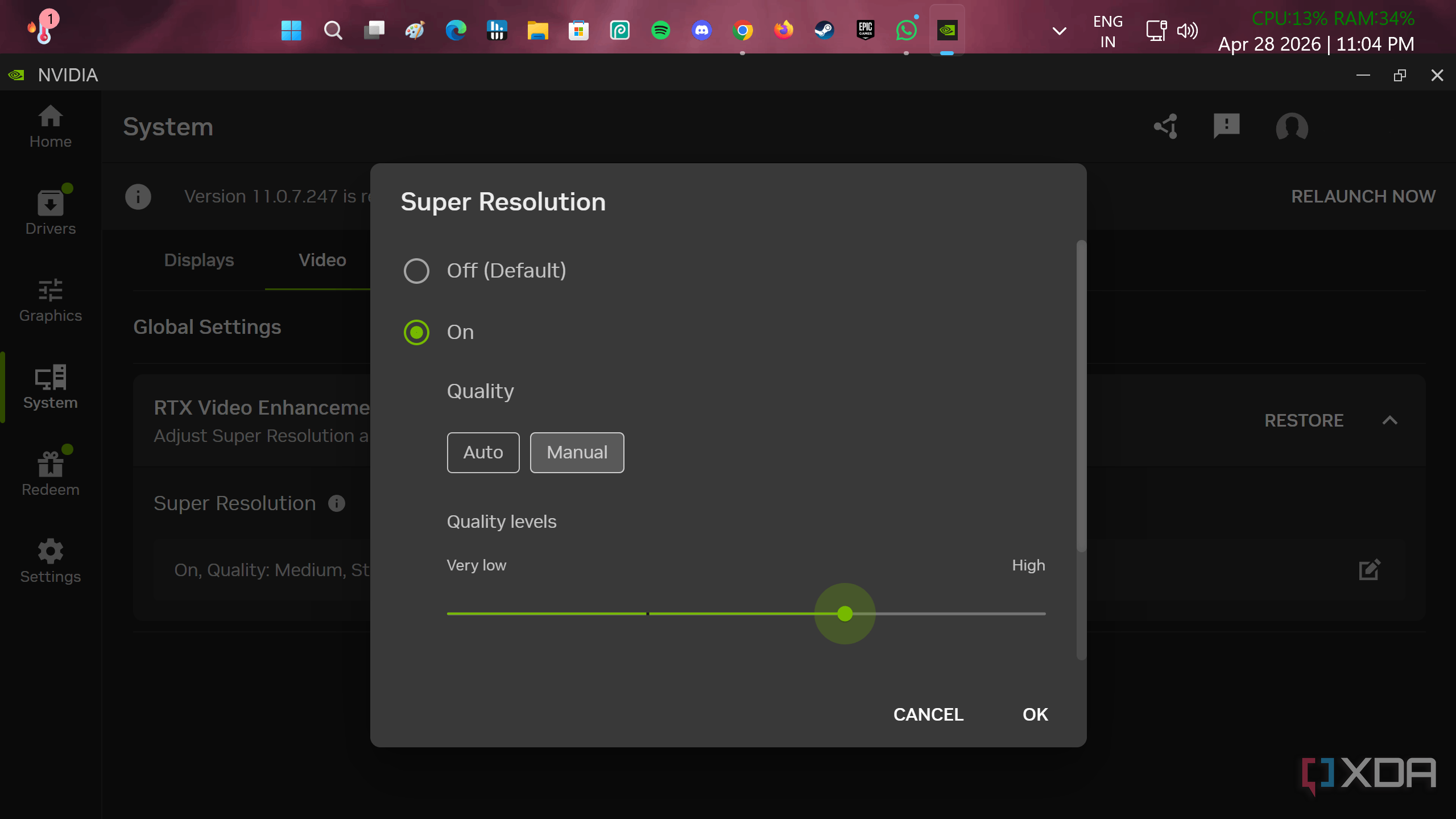Choose Auto quality mode
Screen dimensions: 1456x819
[x=483, y=453]
